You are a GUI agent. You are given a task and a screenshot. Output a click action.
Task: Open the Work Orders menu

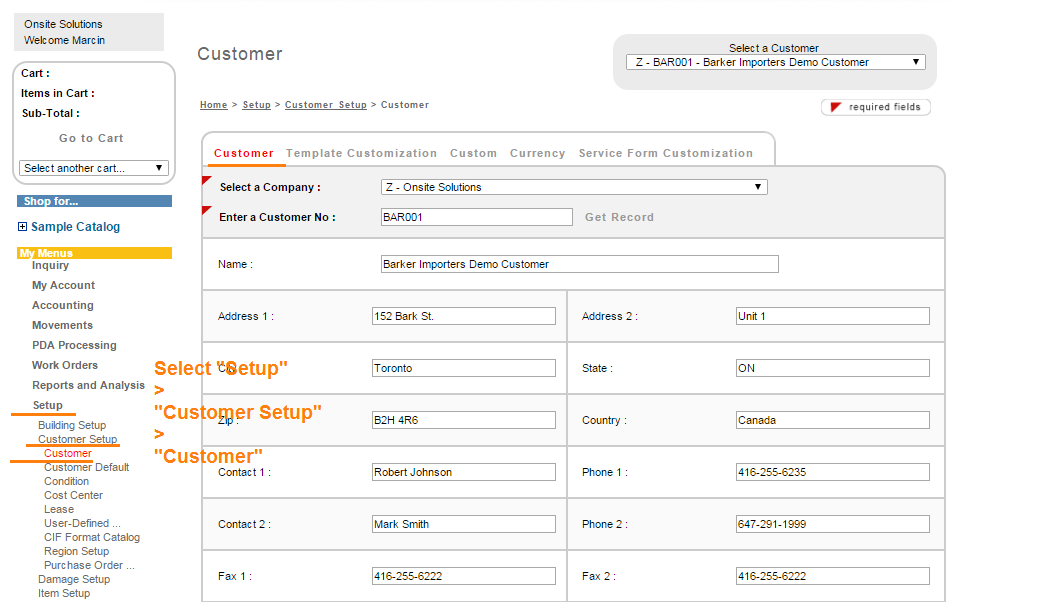coord(65,365)
